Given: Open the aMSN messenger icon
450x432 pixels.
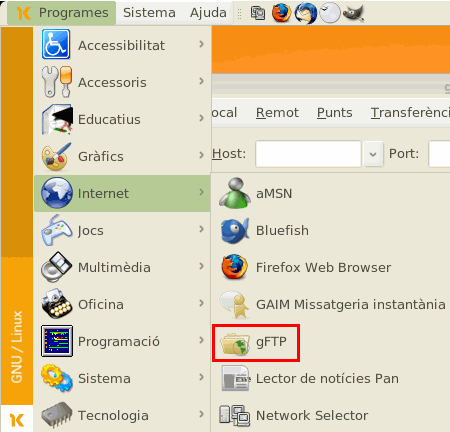Looking at the screenshot, I should pyautogui.click(x=235, y=193).
